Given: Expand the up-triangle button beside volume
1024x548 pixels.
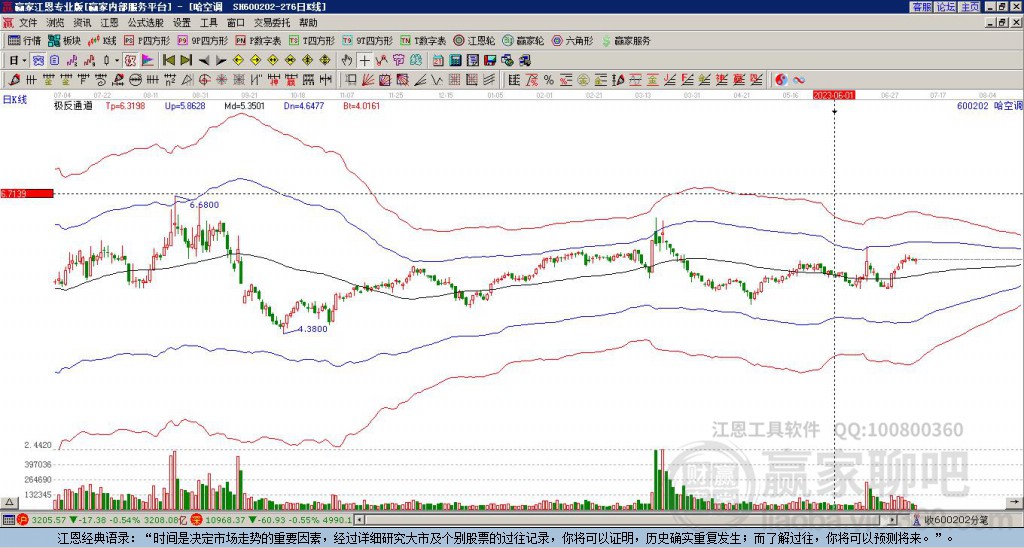Looking at the screenshot, I should (x=9, y=502).
